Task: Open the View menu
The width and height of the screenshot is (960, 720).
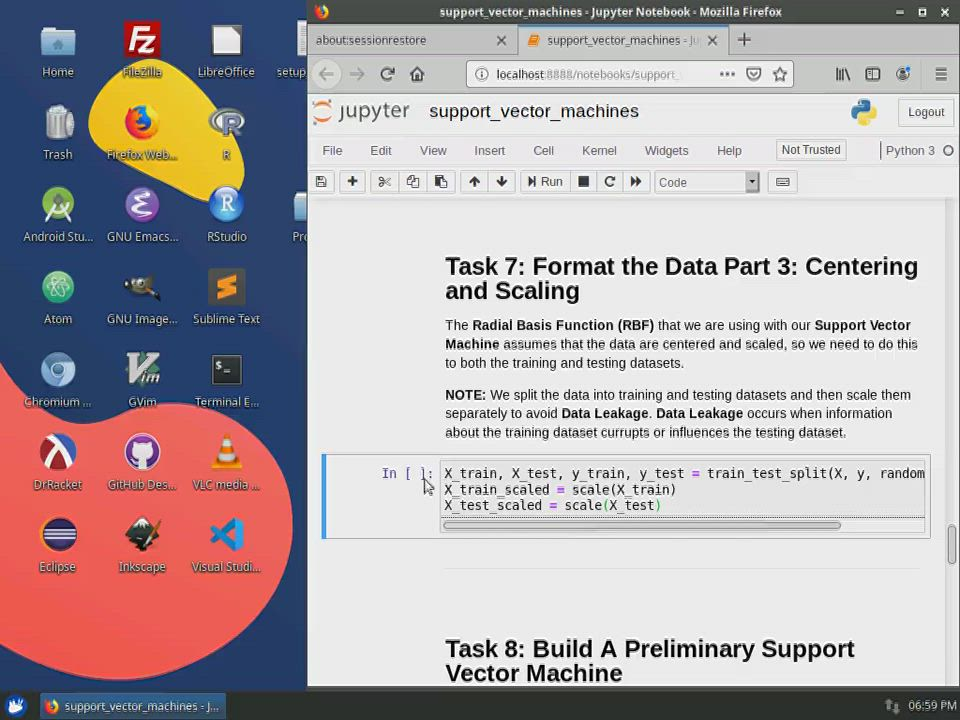Action: click(x=433, y=151)
